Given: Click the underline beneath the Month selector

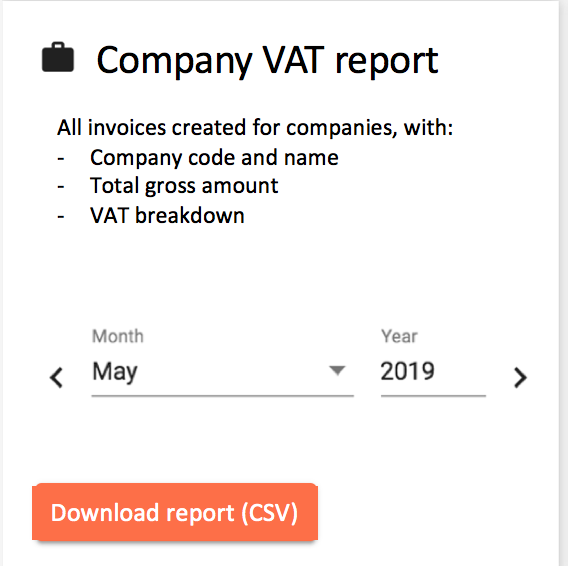Looking at the screenshot, I should [222, 396].
